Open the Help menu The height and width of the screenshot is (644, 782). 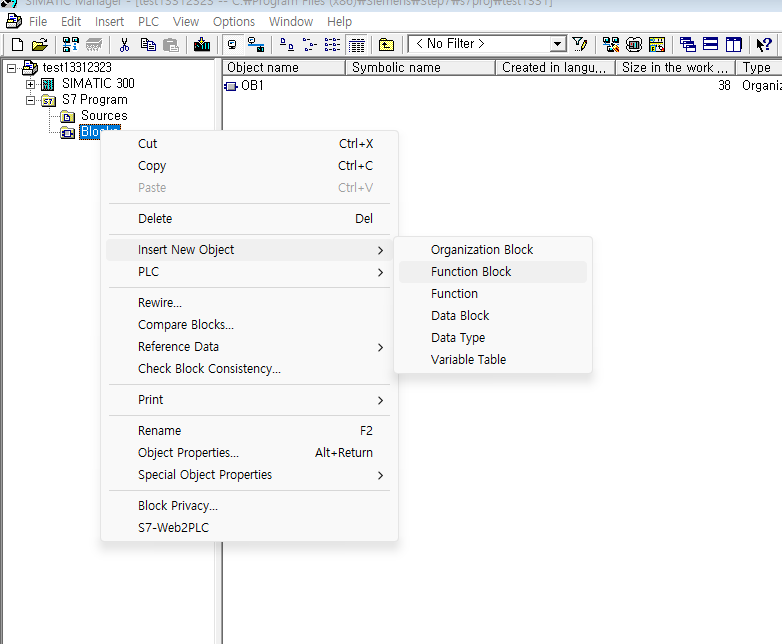(x=339, y=22)
